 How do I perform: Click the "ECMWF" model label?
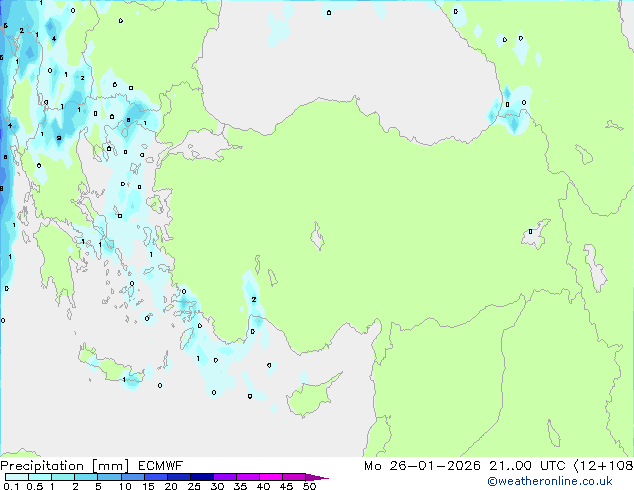[161, 466]
